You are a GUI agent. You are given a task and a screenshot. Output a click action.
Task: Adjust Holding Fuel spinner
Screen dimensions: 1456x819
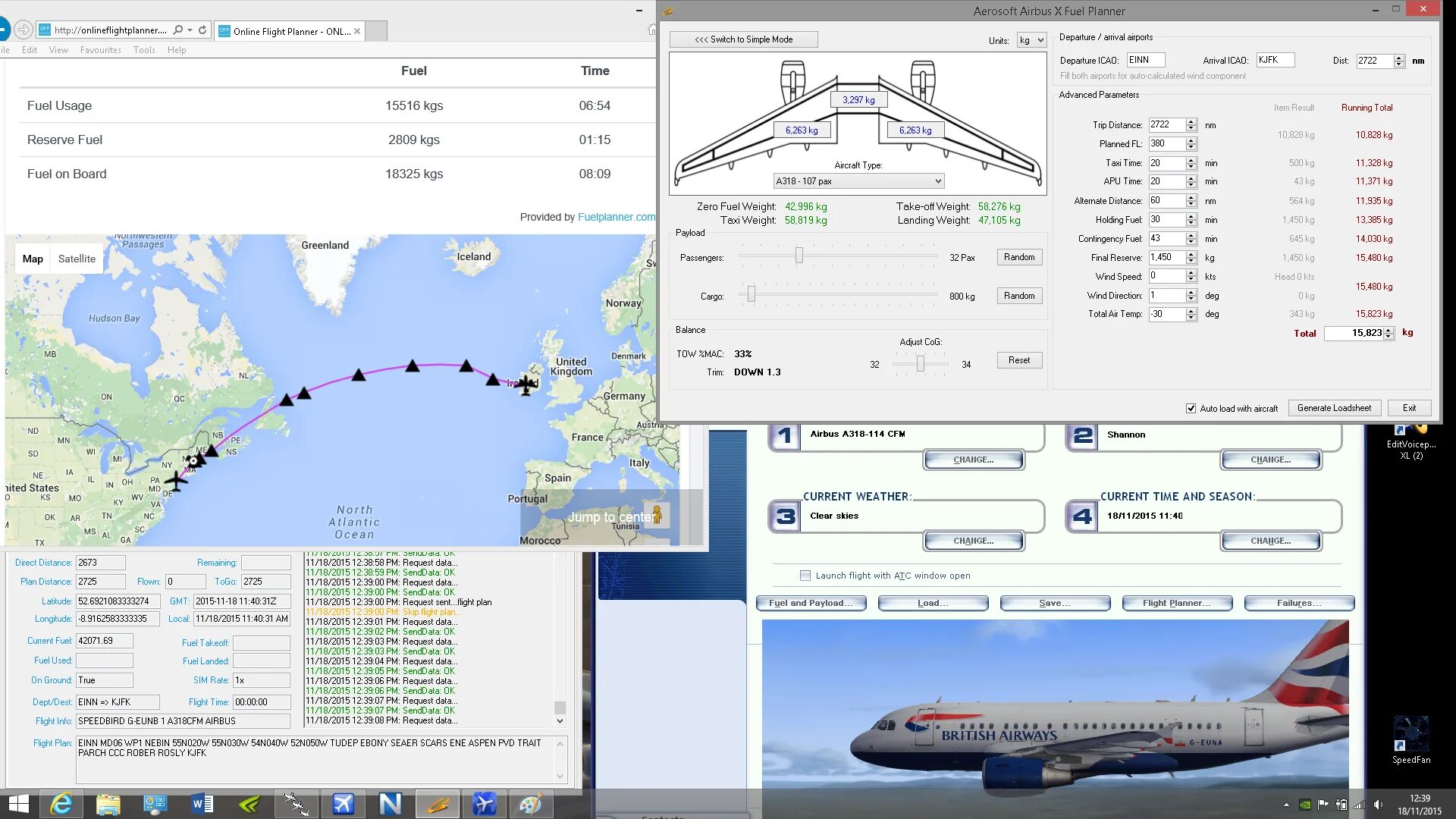point(1191,220)
